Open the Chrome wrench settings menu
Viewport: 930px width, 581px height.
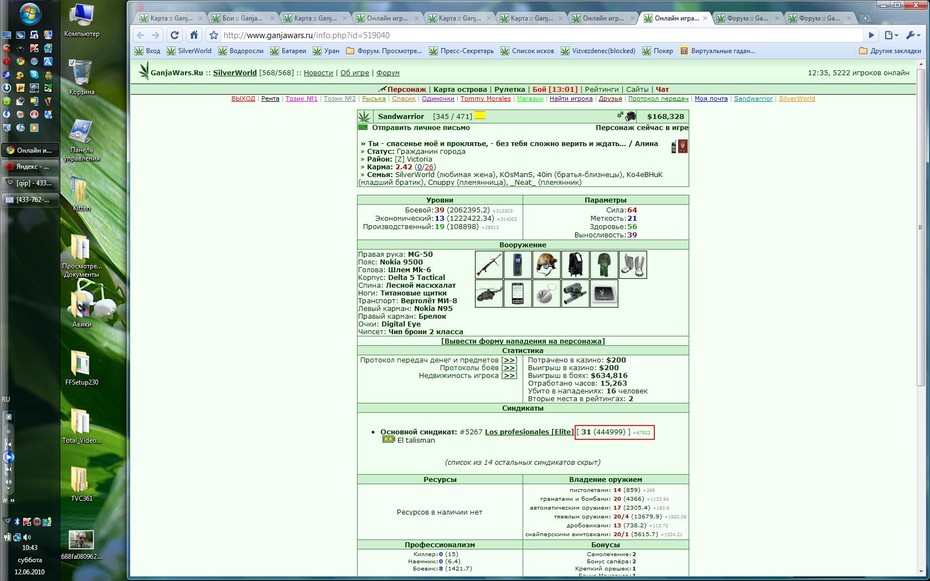(x=912, y=35)
